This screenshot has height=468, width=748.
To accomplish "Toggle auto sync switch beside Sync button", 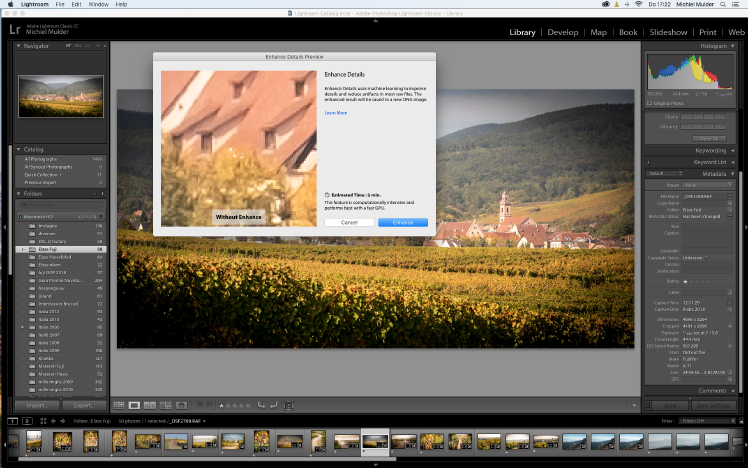I will (x=648, y=406).
